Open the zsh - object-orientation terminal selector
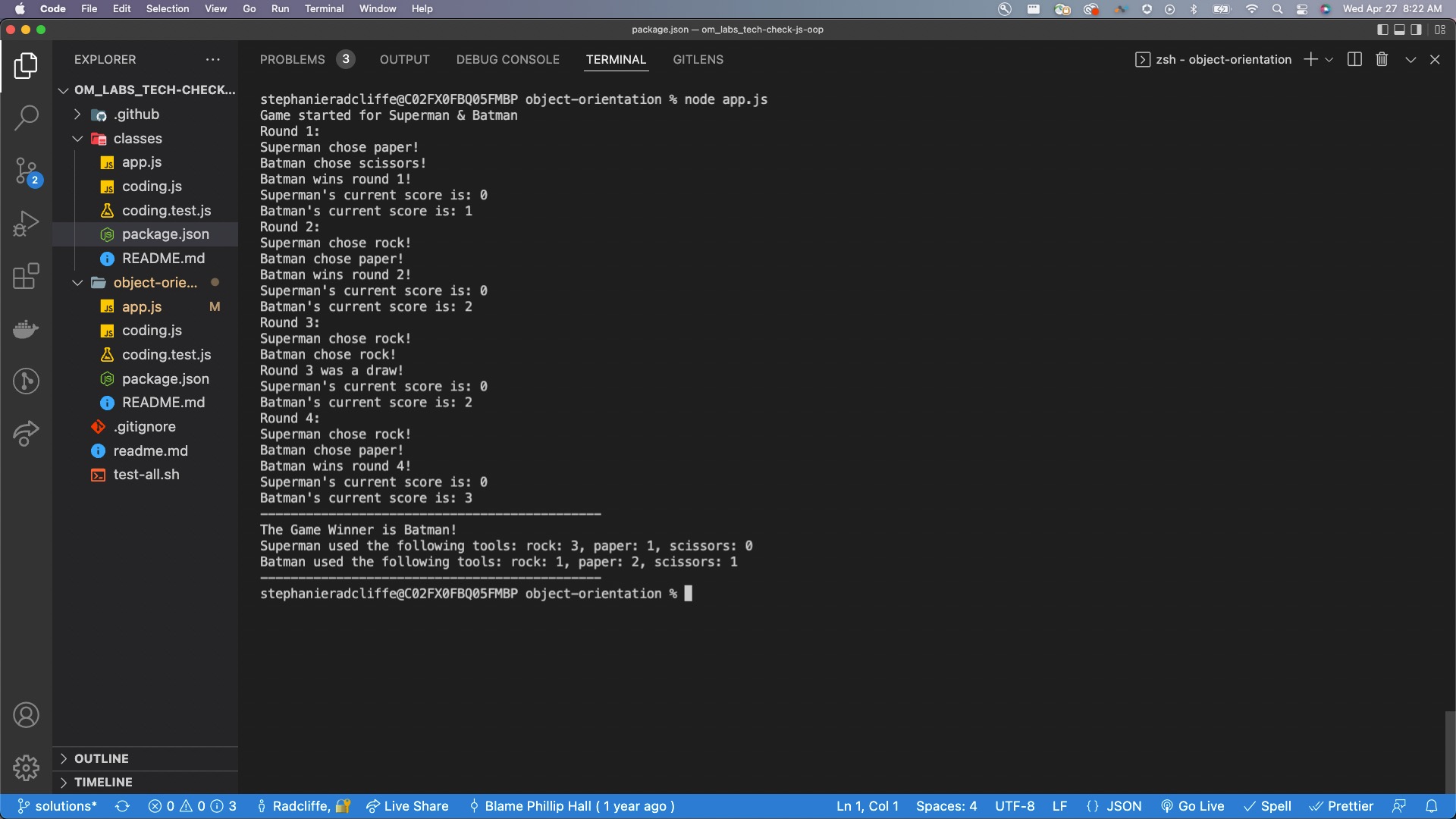1456x819 pixels. click(1213, 59)
